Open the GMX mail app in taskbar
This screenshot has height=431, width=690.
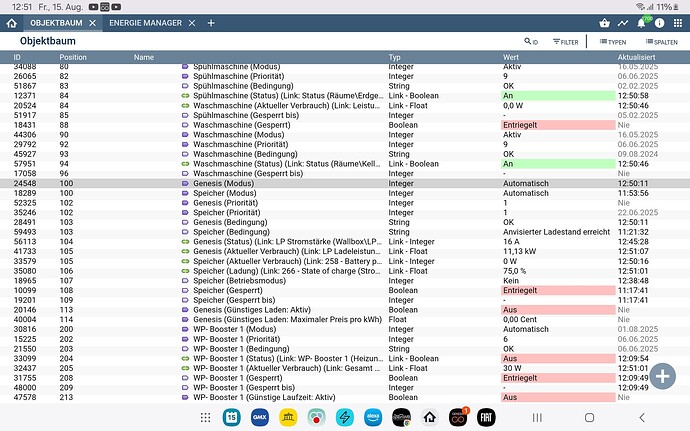260,417
